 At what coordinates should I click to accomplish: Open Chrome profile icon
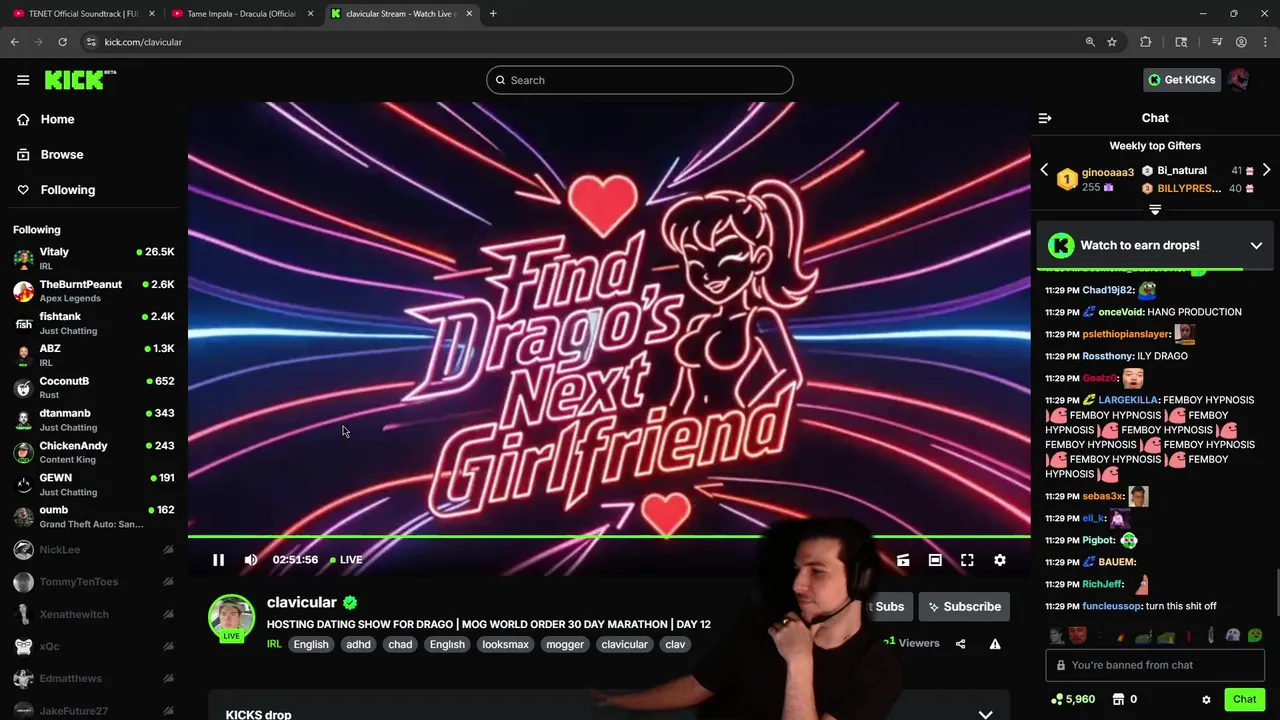click(1241, 42)
